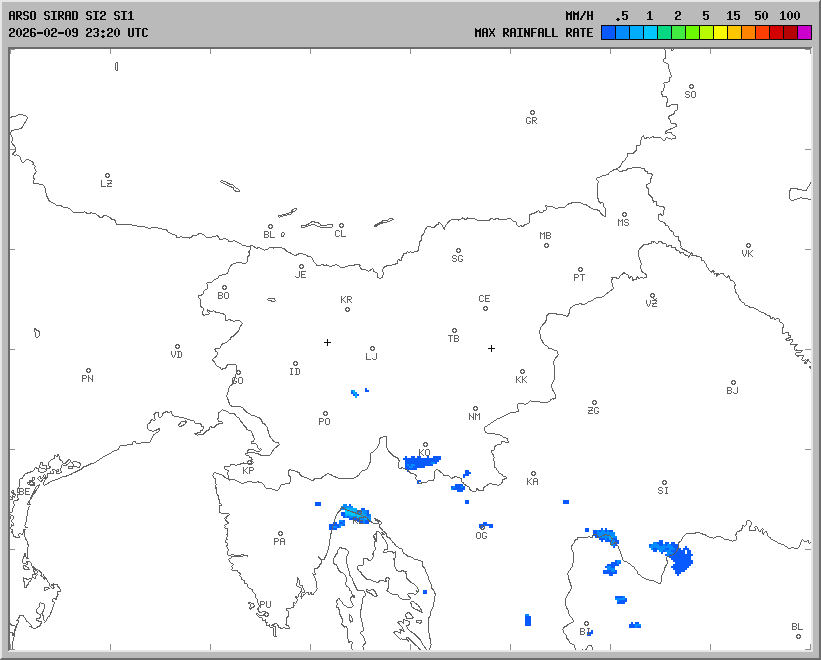Click the ARSO SIRAD SI2 SI1 title
The height and width of the screenshot is (660, 821).
pos(70,16)
